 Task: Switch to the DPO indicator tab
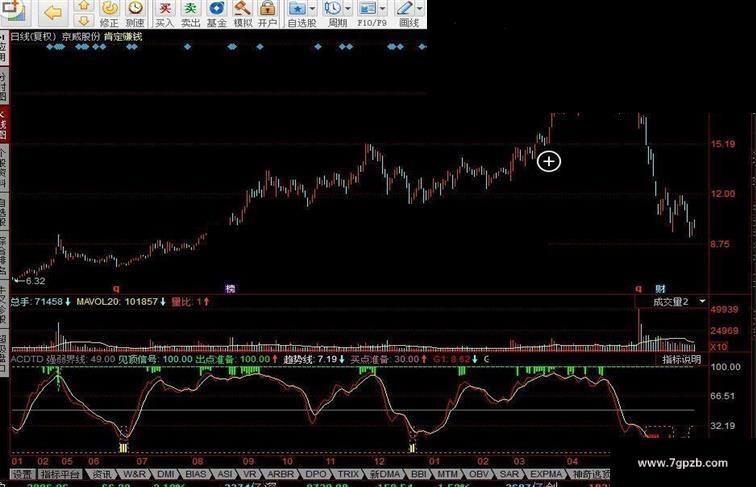click(316, 474)
